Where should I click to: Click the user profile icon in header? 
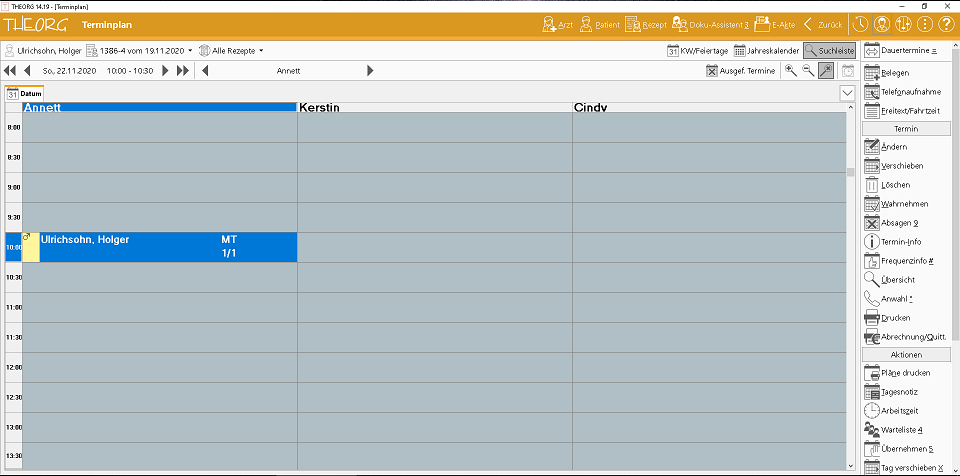pos(882,25)
